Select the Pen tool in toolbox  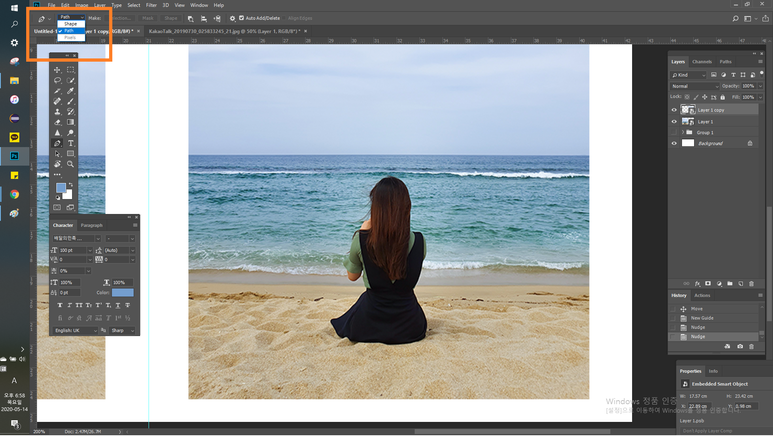pyautogui.click(x=57, y=143)
